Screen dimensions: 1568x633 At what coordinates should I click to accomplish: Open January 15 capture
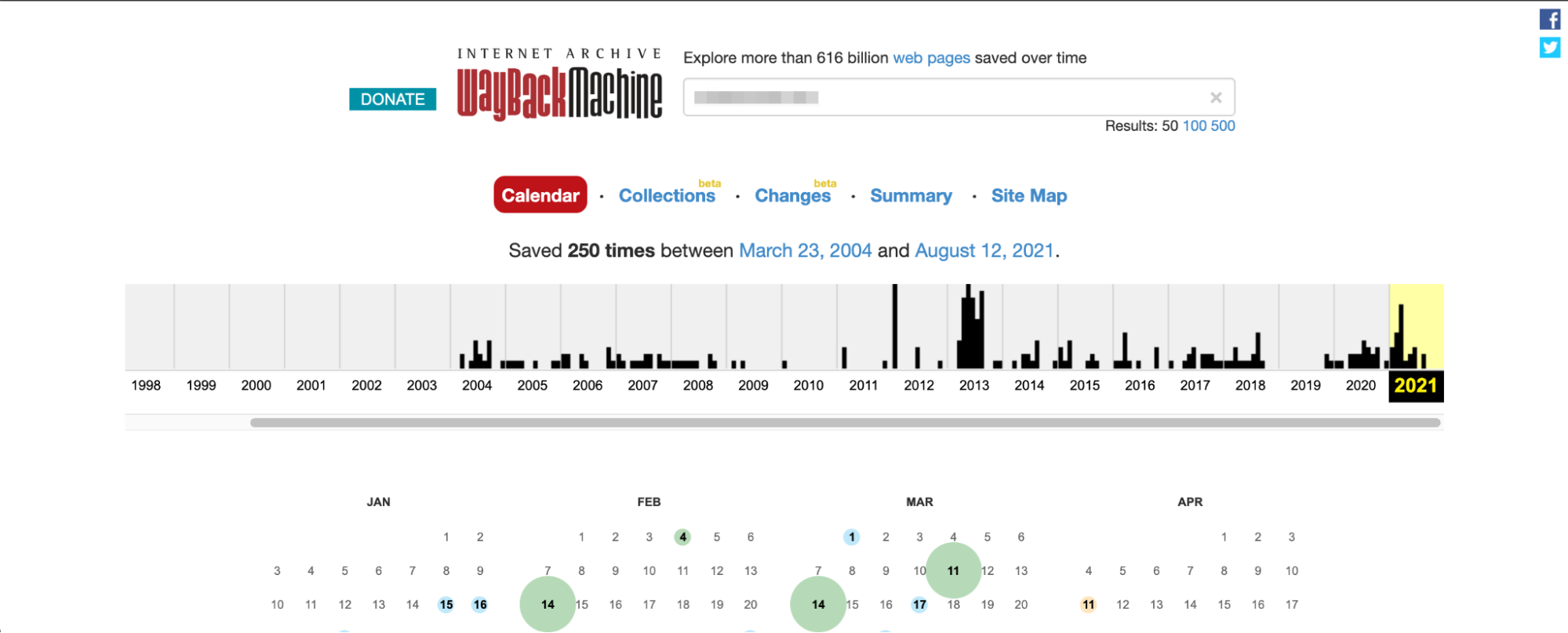pyautogui.click(x=446, y=605)
